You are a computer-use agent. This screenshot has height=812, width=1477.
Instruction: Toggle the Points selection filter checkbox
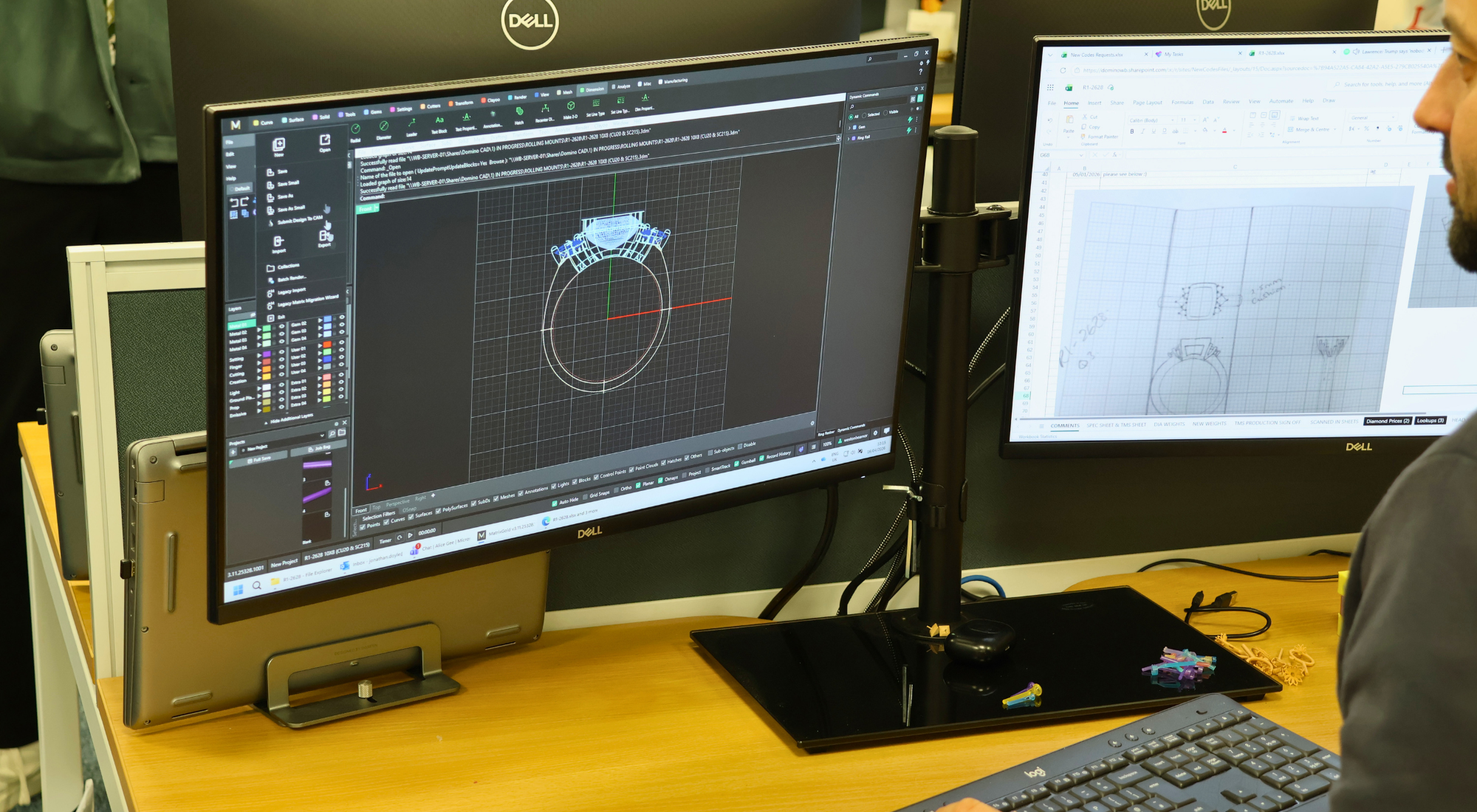(363, 526)
